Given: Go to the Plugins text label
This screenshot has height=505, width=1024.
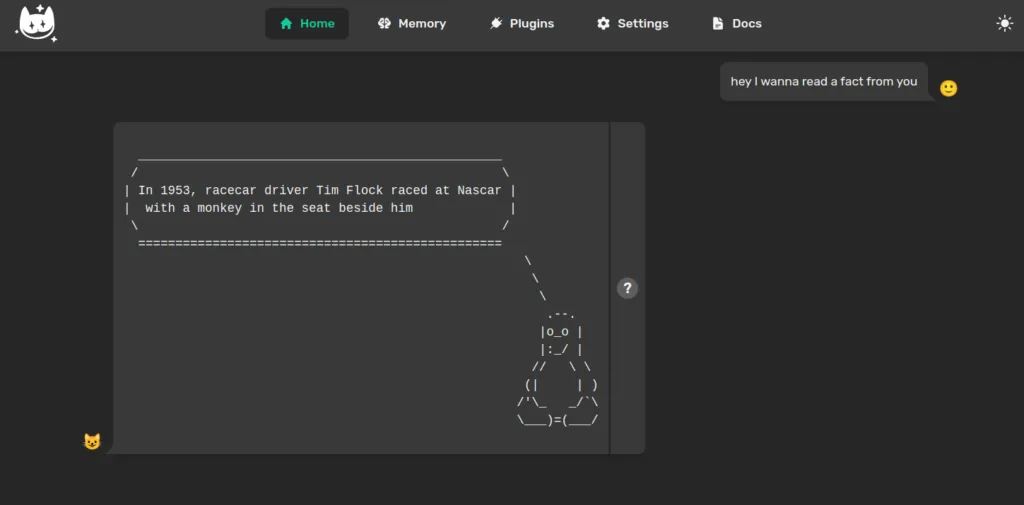Looking at the screenshot, I should point(531,24).
